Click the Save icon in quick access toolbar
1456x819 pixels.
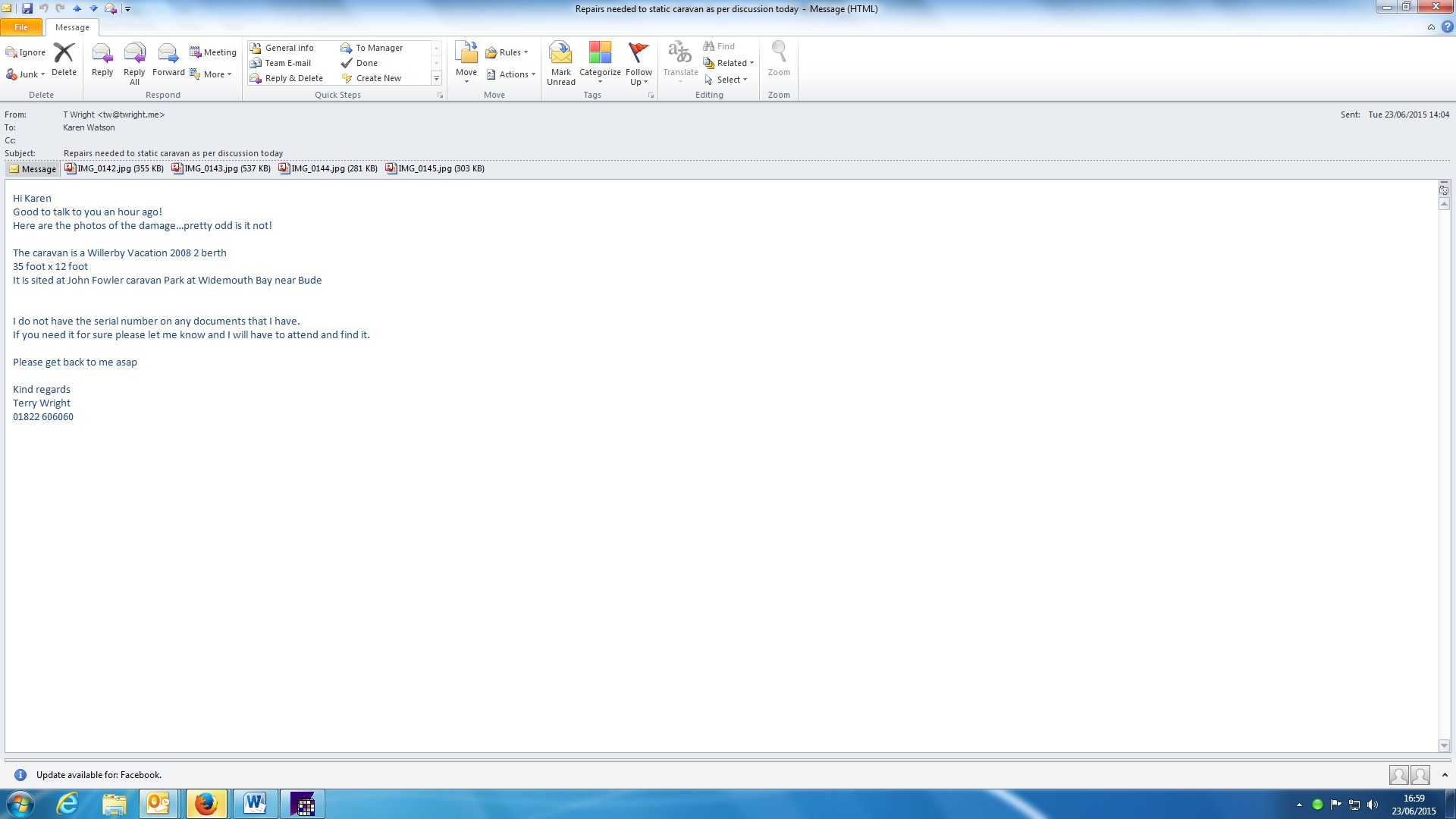pos(27,8)
